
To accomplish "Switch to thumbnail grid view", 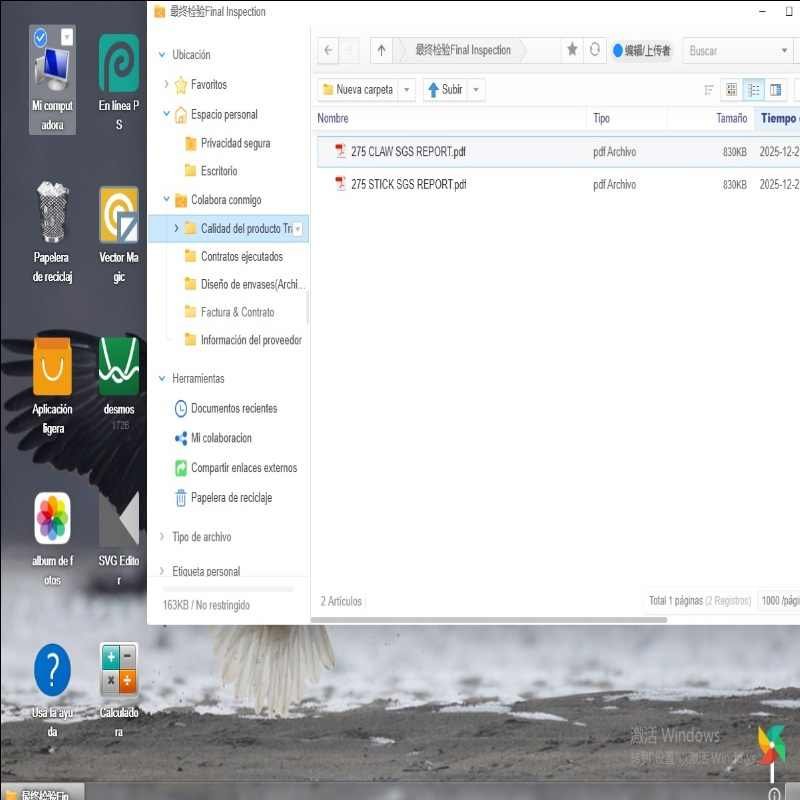I will (x=730, y=89).
